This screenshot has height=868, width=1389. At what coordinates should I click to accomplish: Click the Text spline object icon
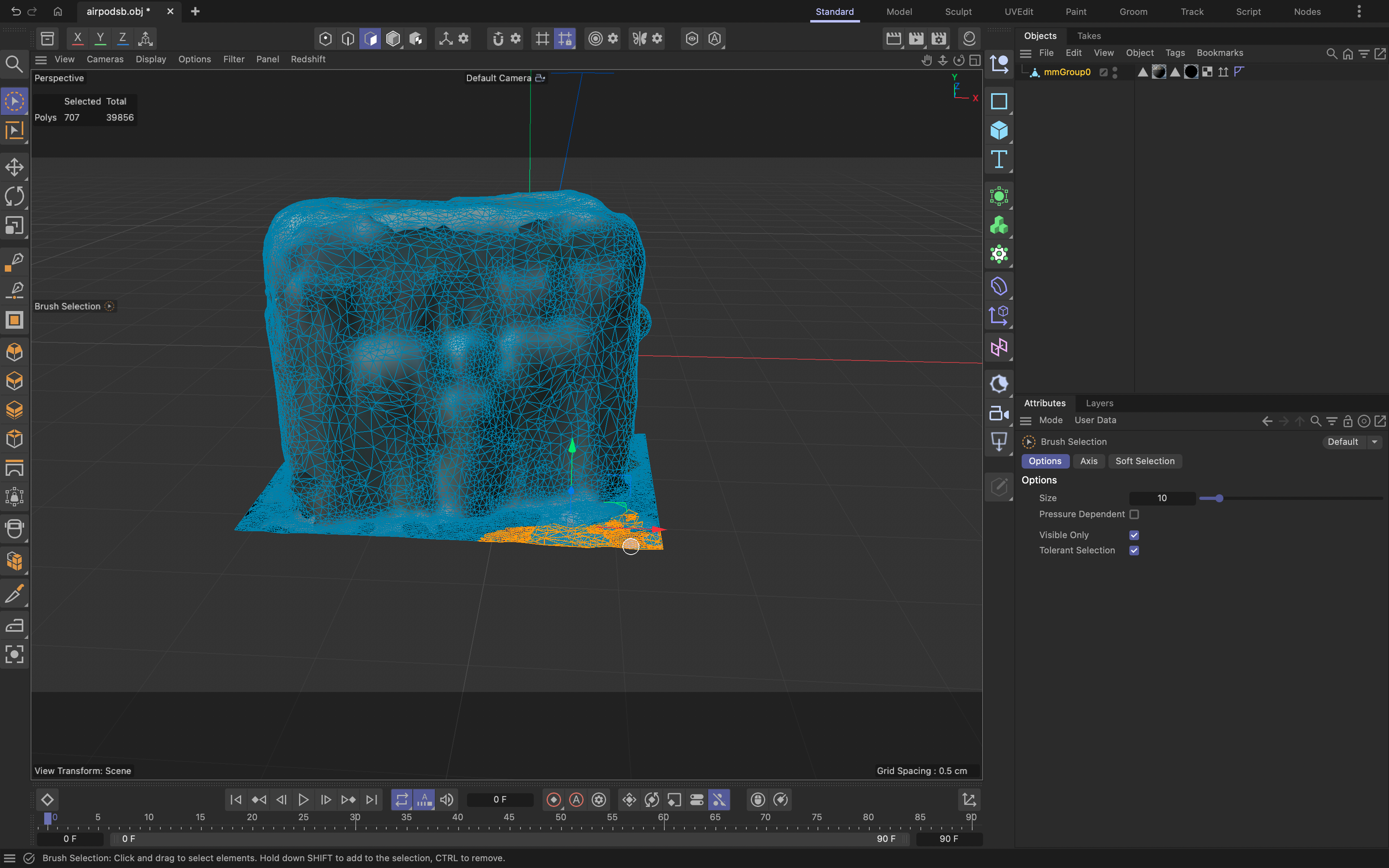point(999,160)
